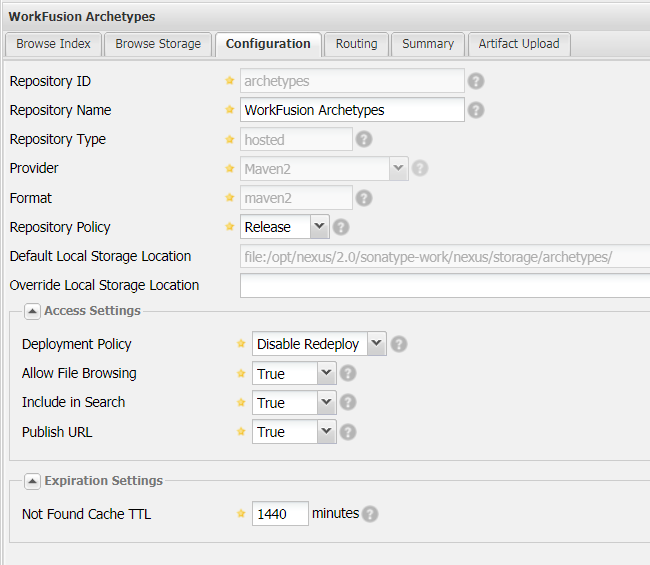Viewport: 650px width, 565px height.
Task: Collapse the Expiration Settings section
Action: click(x=32, y=481)
